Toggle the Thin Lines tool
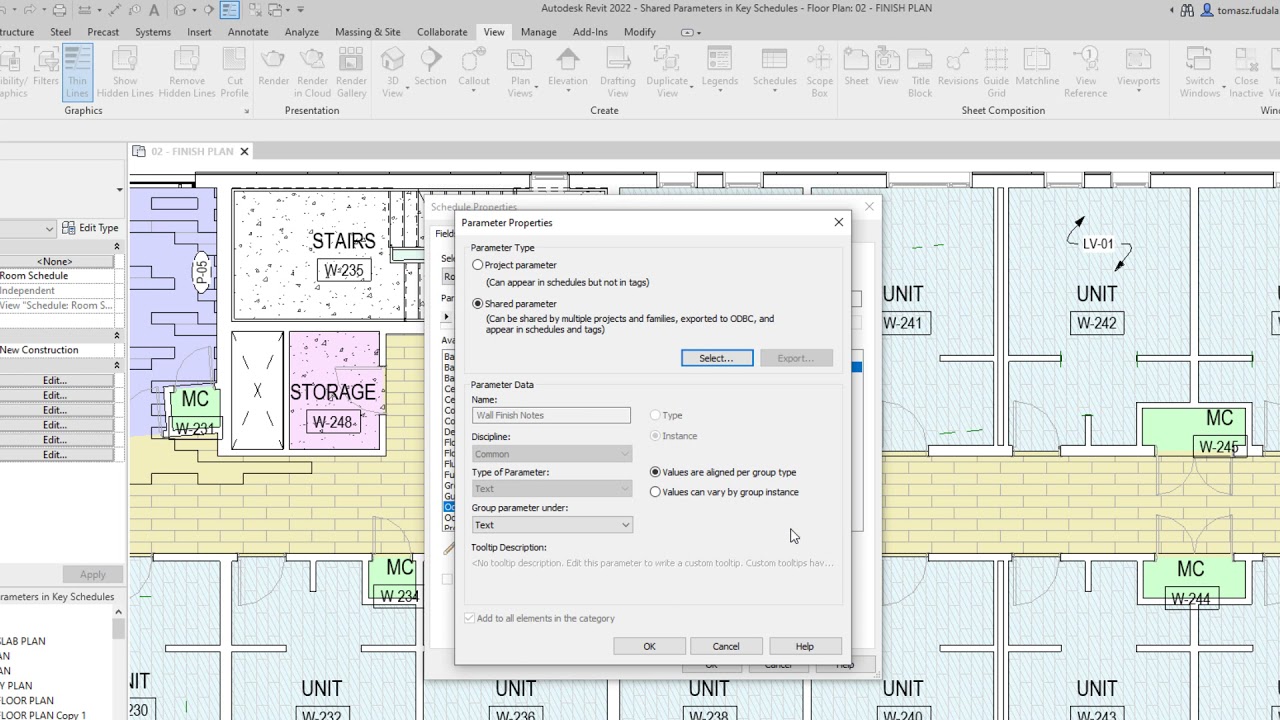The height and width of the screenshot is (720, 1280). pyautogui.click(x=77, y=73)
